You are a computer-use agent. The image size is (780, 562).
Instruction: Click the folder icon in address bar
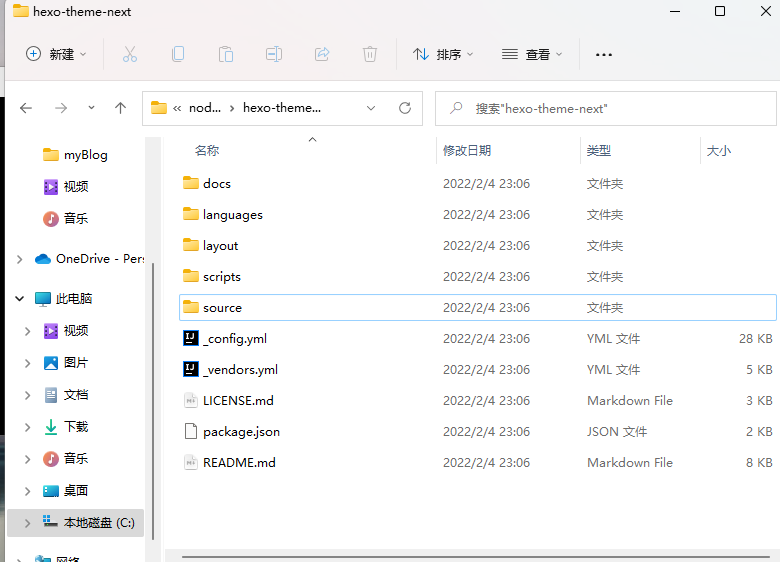point(159,107)
